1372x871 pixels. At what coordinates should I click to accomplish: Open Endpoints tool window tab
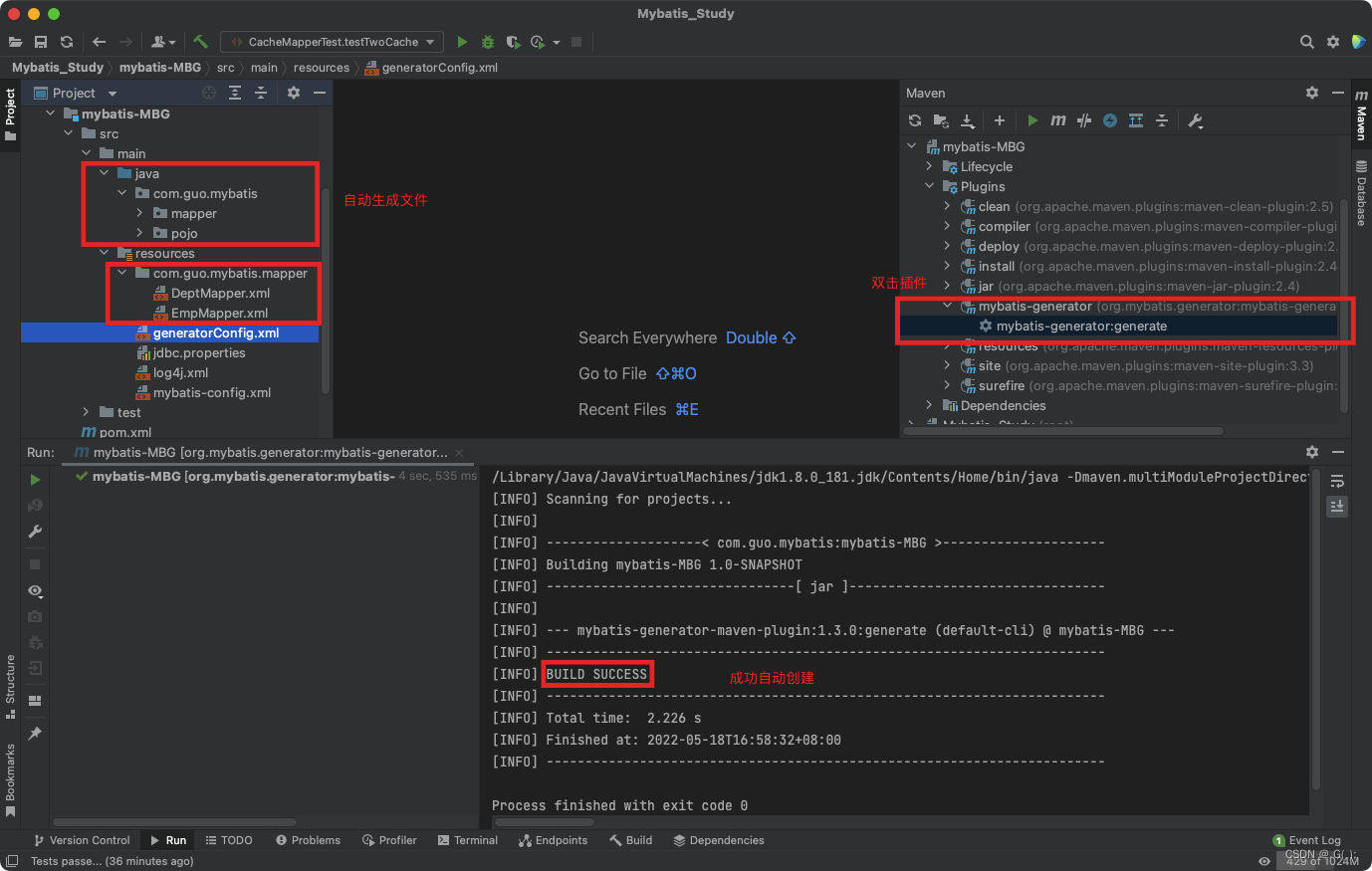coord(553,840)
